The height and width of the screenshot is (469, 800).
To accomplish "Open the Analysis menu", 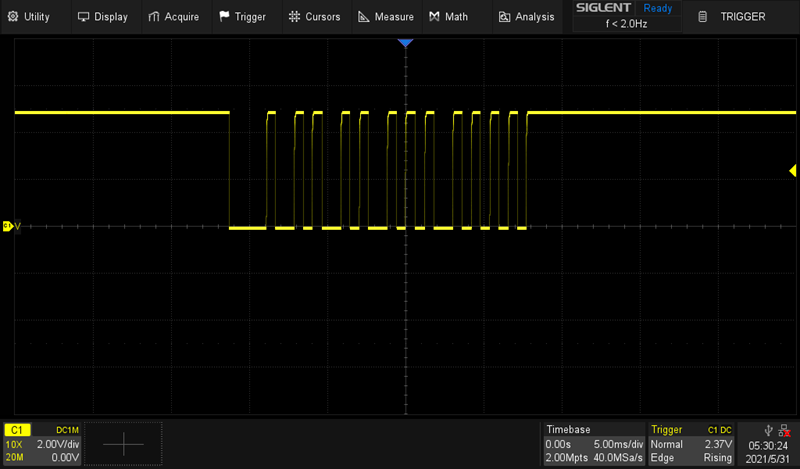I will pos(526,16).
